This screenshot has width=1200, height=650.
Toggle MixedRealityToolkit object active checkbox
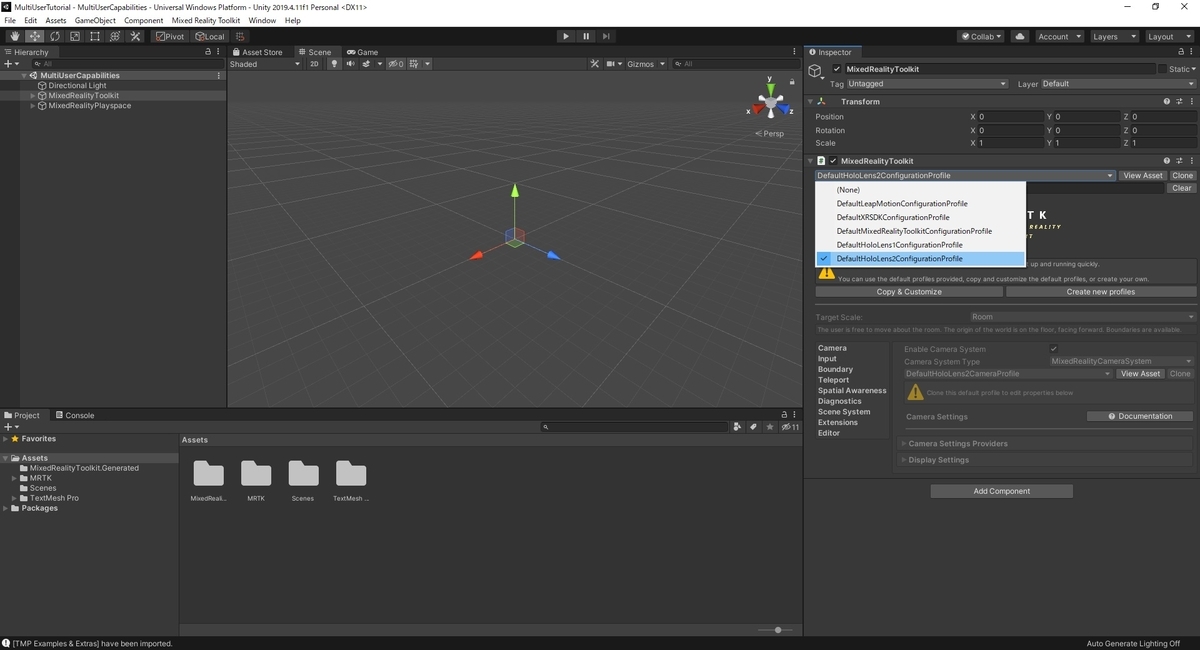pyautogui.click(x=837, y=69)
